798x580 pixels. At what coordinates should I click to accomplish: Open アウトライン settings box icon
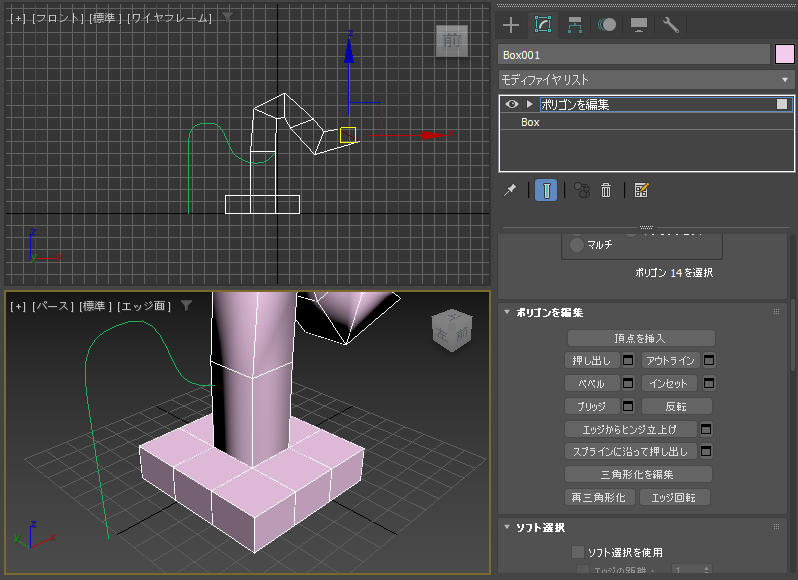pyautogui.click(x=708, y=361)
